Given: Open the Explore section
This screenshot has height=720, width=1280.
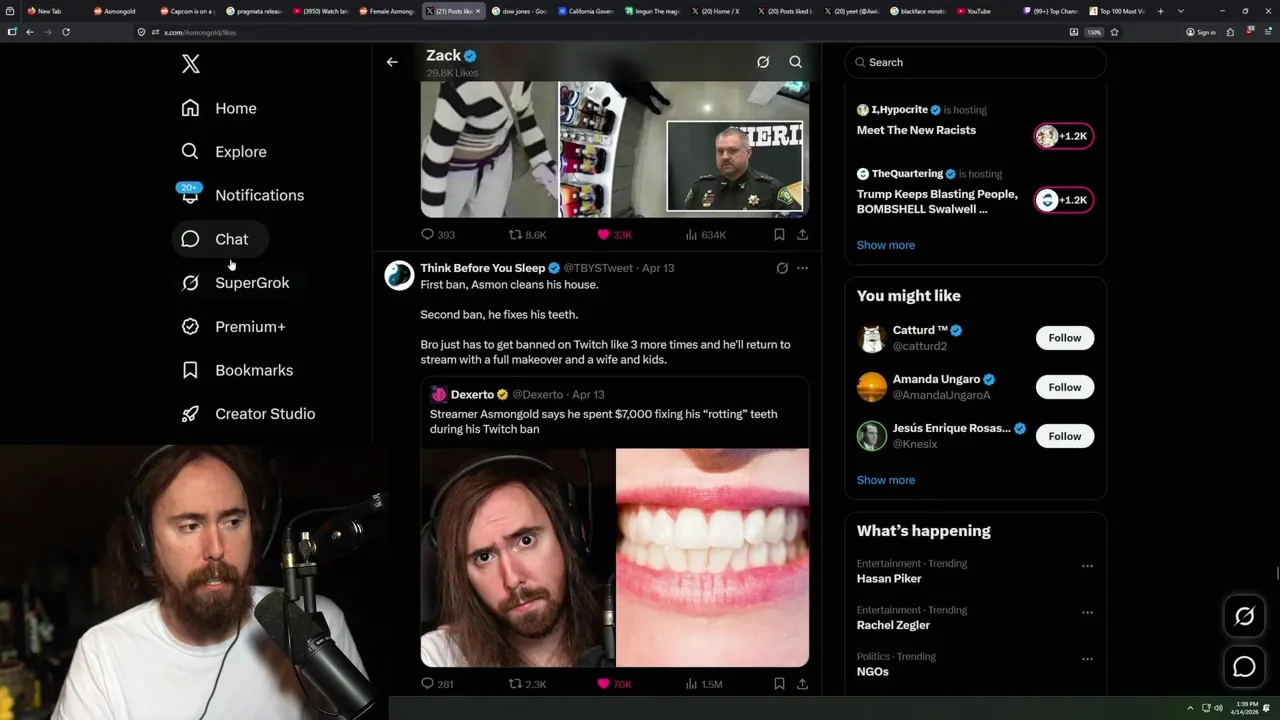Looking at the screenshot, I should [x=224, y=152].
